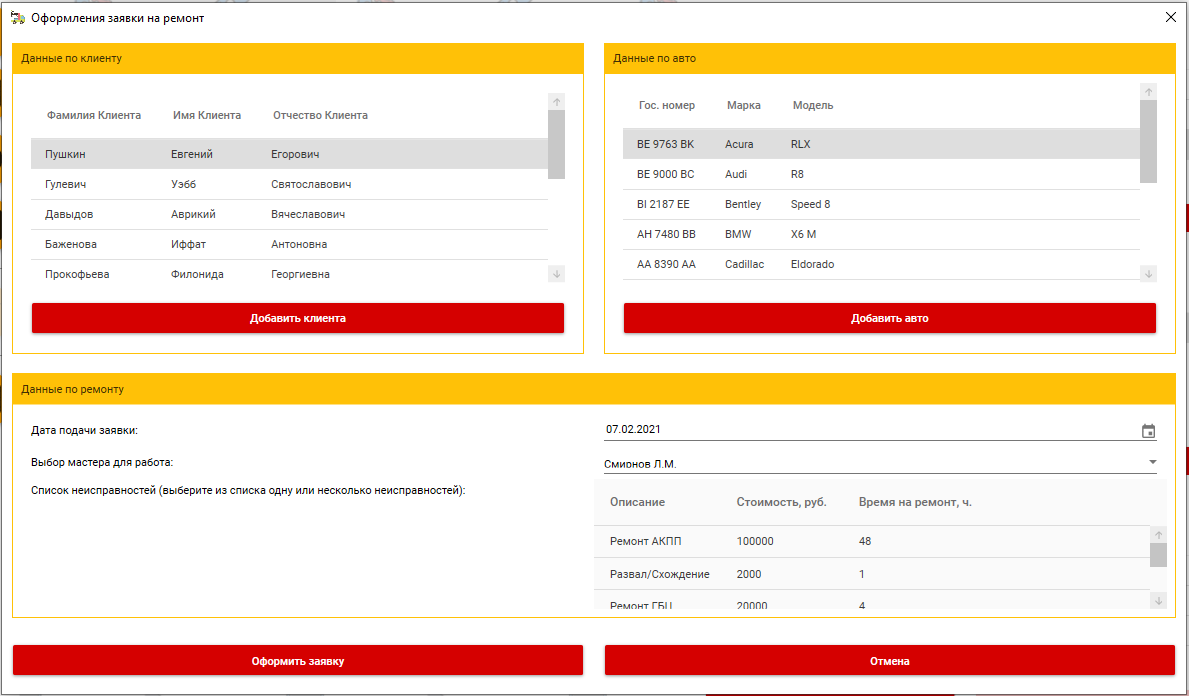The height and width of the screenshot is (696, 1189).
Task: Select client row Пушкин
Action: tap(290, 154)
